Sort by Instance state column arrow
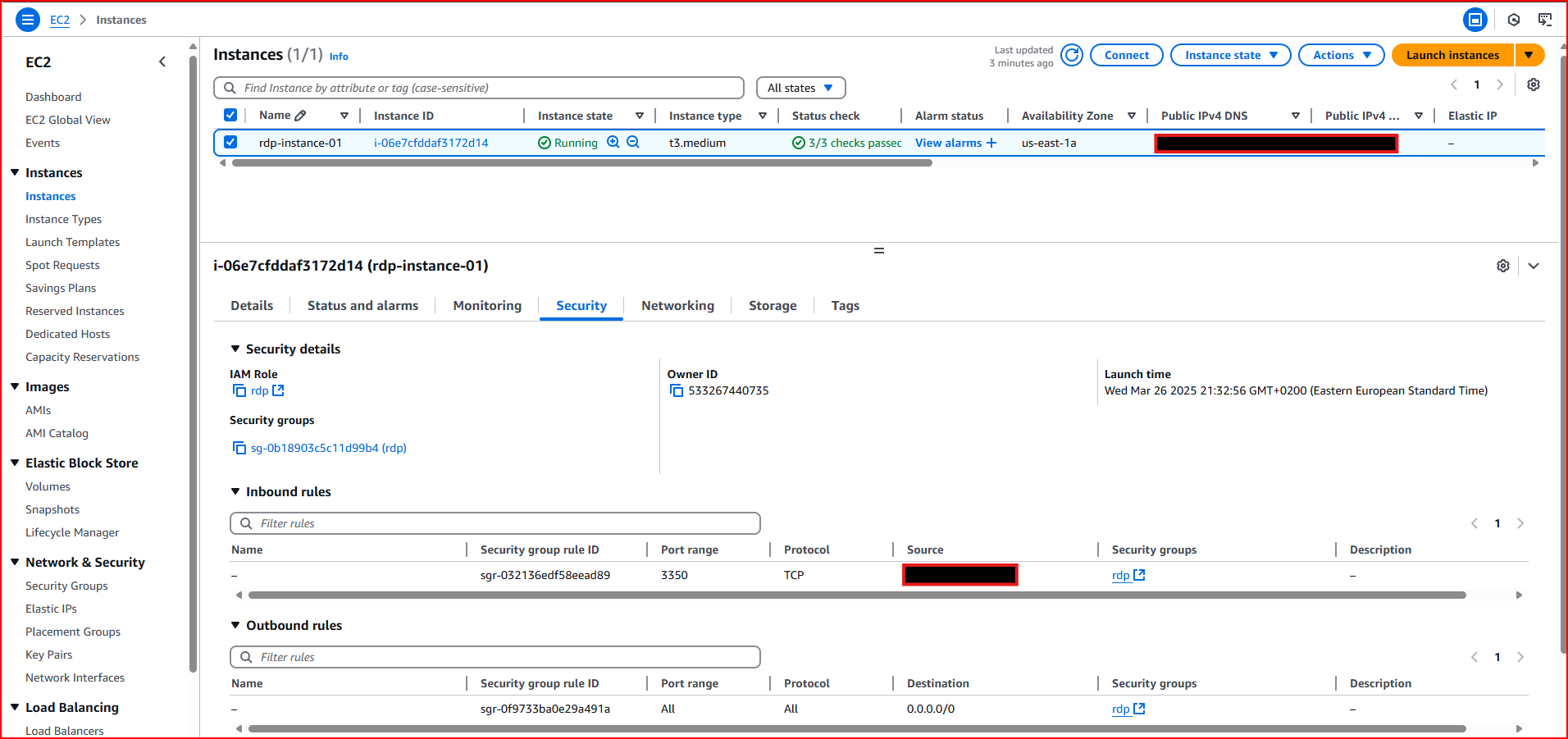The width and height of the screenshot is (1568, 739). click(640, 116)
